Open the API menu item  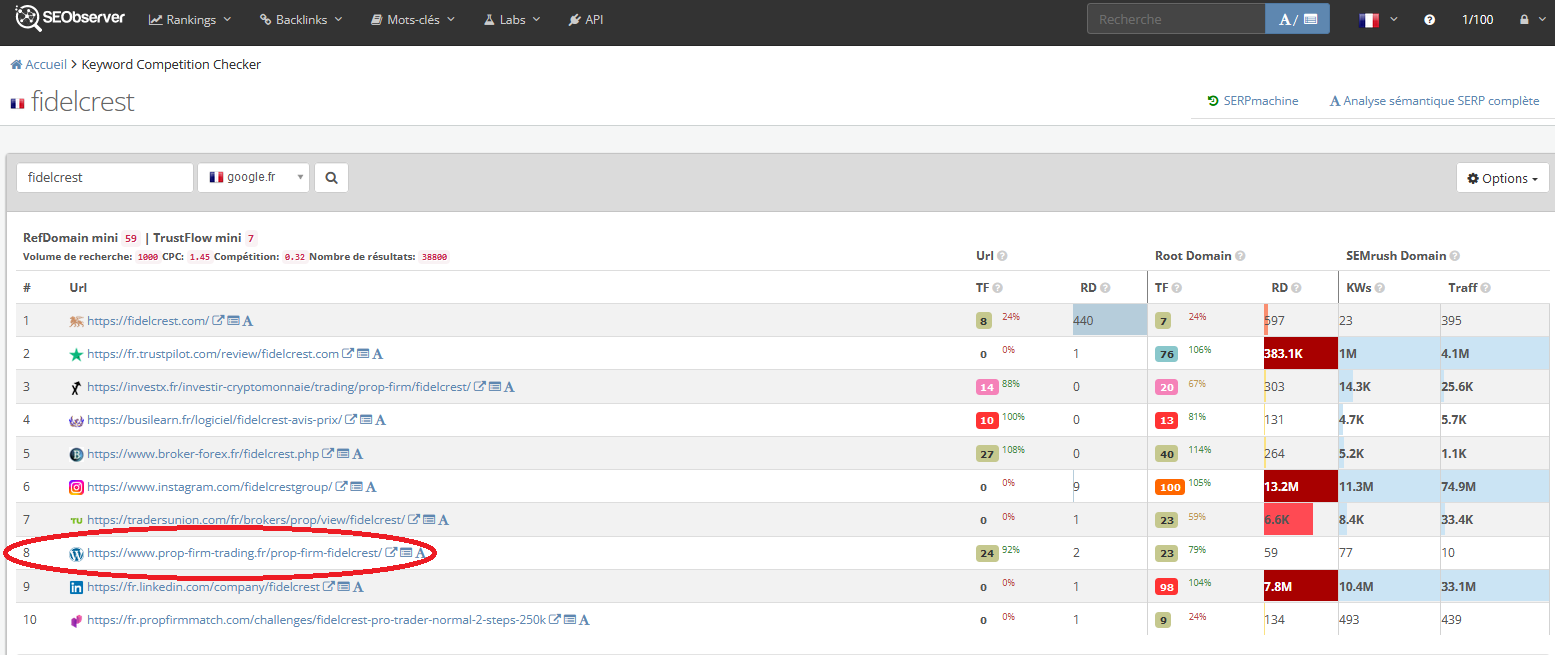coord(586,19)
